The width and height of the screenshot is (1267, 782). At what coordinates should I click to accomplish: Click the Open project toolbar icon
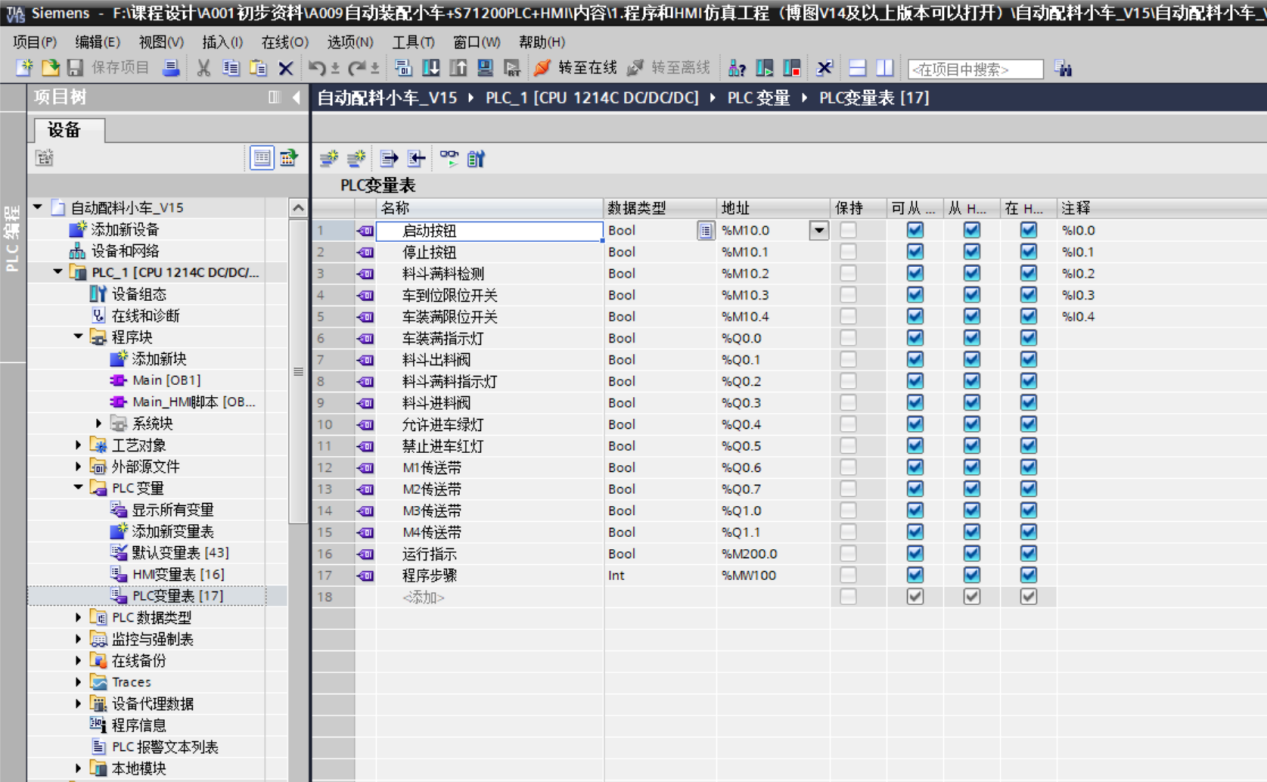pyautogui.click(x=50, y=68)
